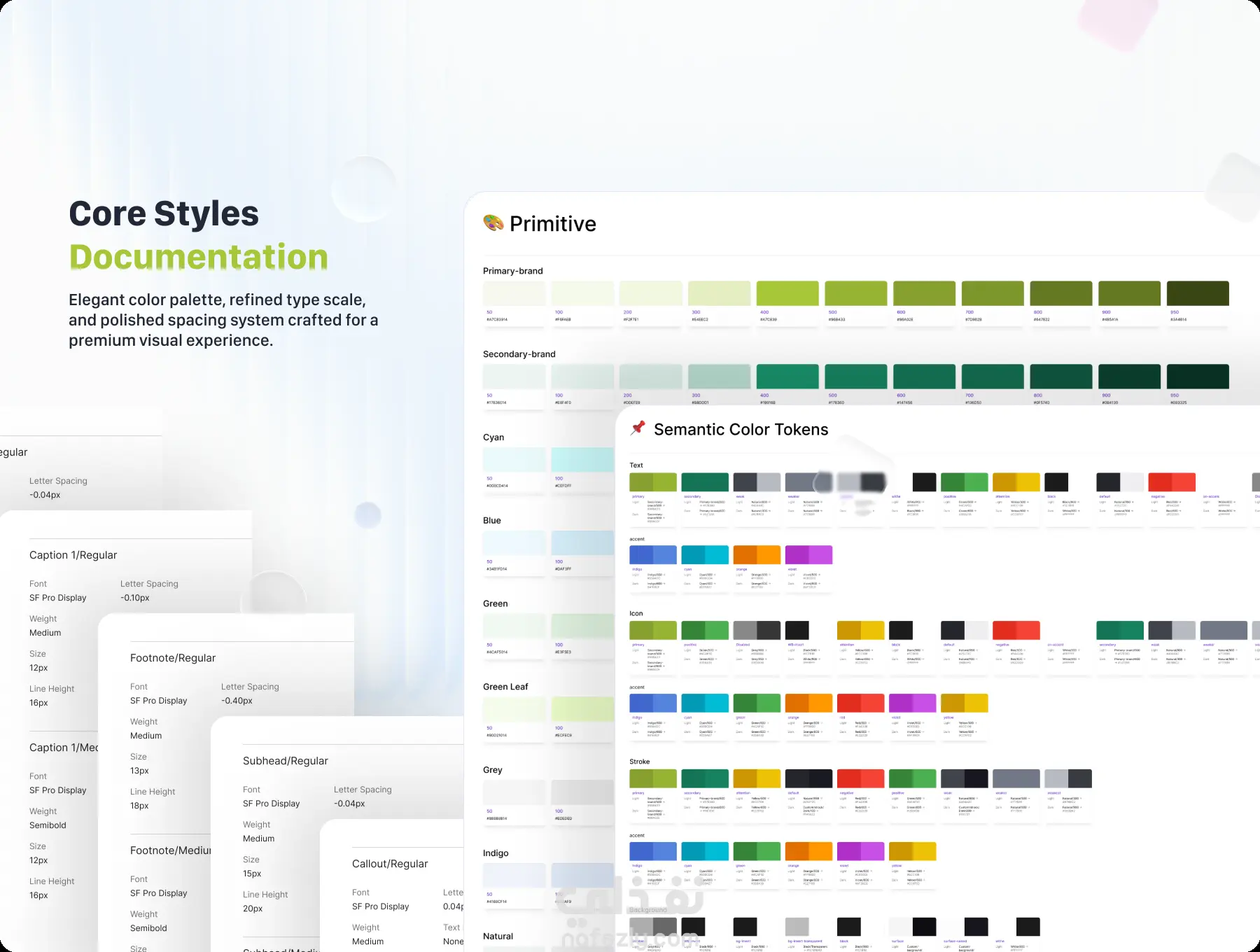
Task: Click the Caption 1/Regular style heading
Action: coord(73,555)
